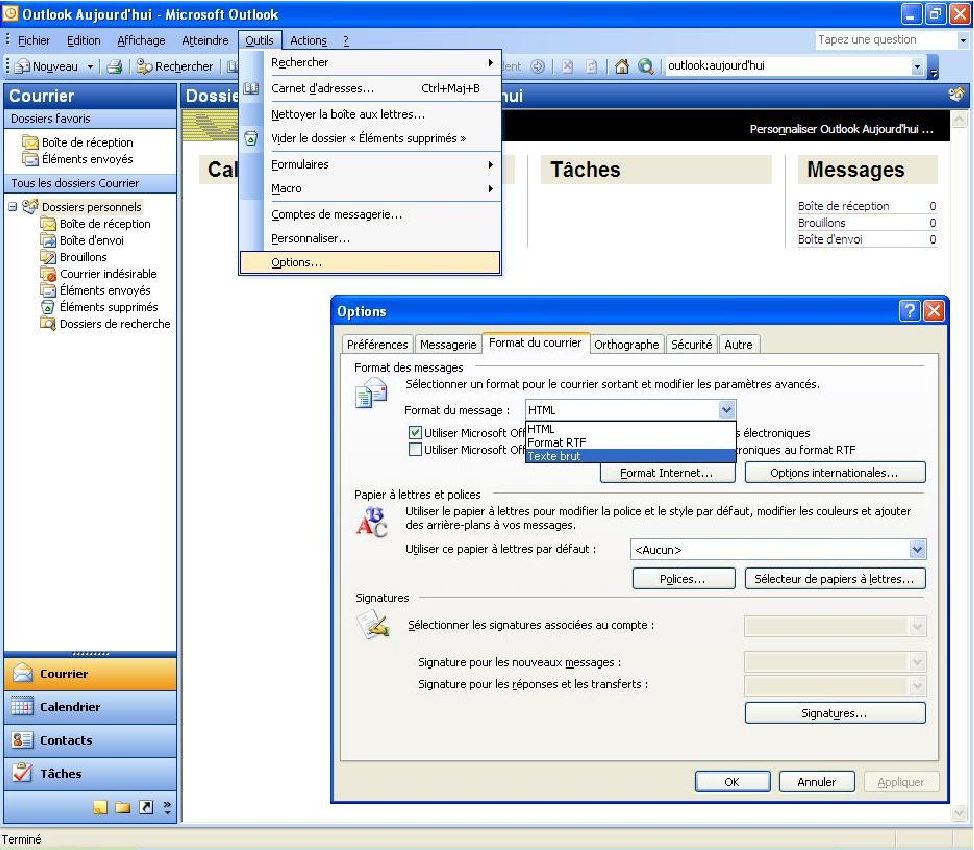Click the Format Internet... button
The image size is (974, 850).
click(x=667, y=473)
